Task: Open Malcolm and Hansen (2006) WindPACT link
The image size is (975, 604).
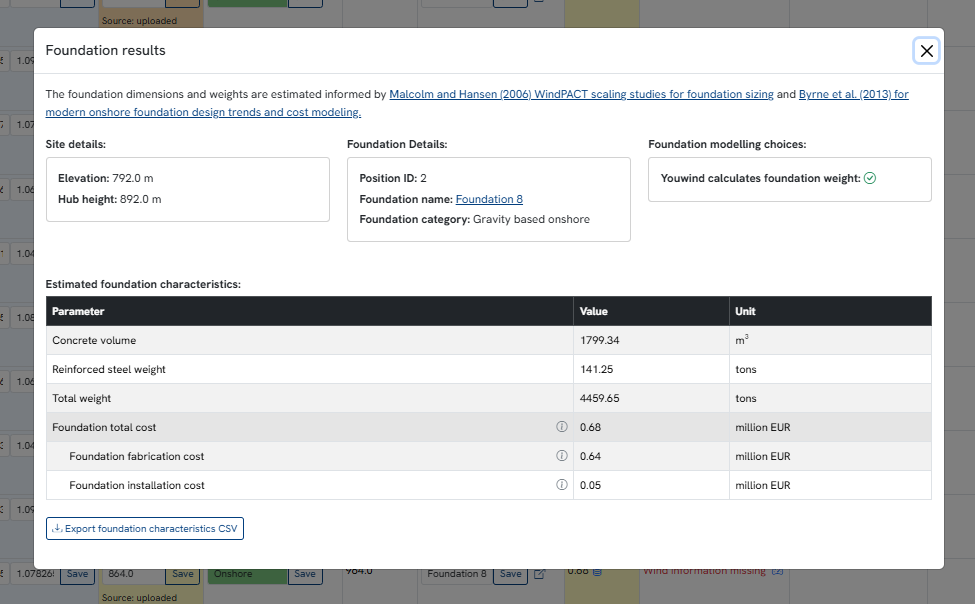Action: point(581,94)
